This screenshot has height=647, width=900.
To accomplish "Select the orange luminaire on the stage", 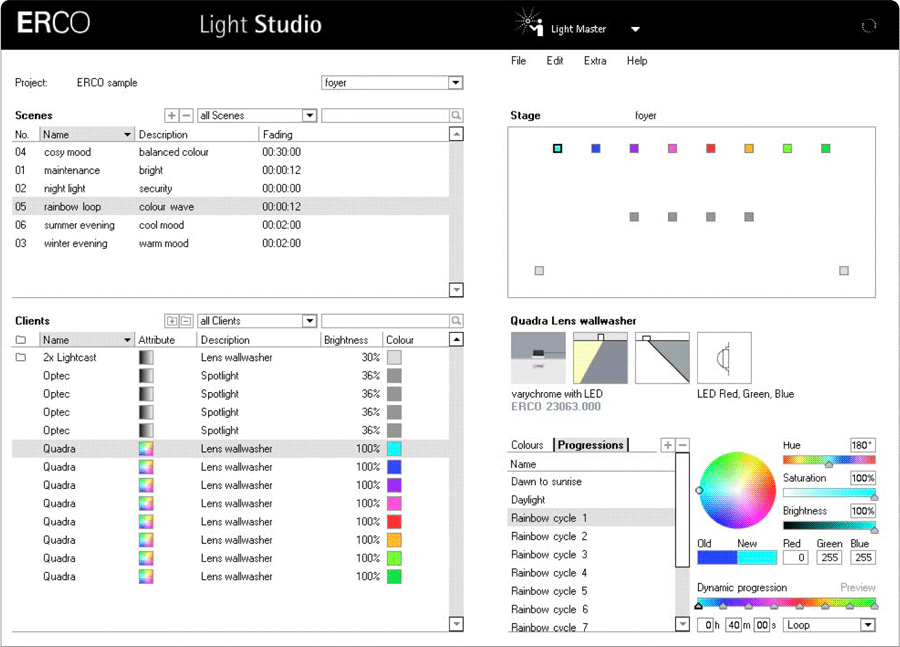I will [x=749, y=149].
